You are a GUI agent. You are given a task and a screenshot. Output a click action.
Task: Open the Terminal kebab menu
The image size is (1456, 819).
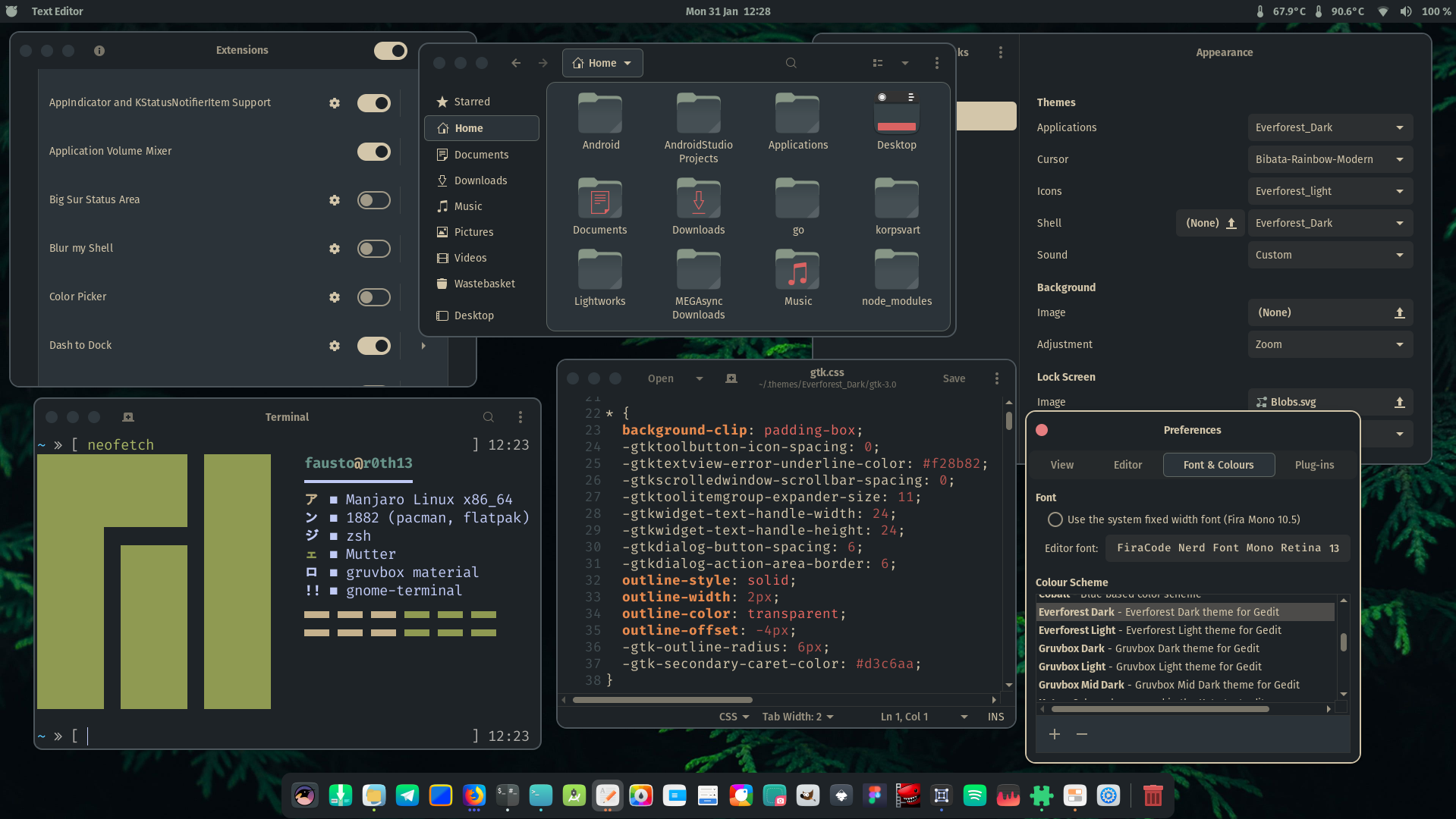pyautogui.click(x=520, y=417)
